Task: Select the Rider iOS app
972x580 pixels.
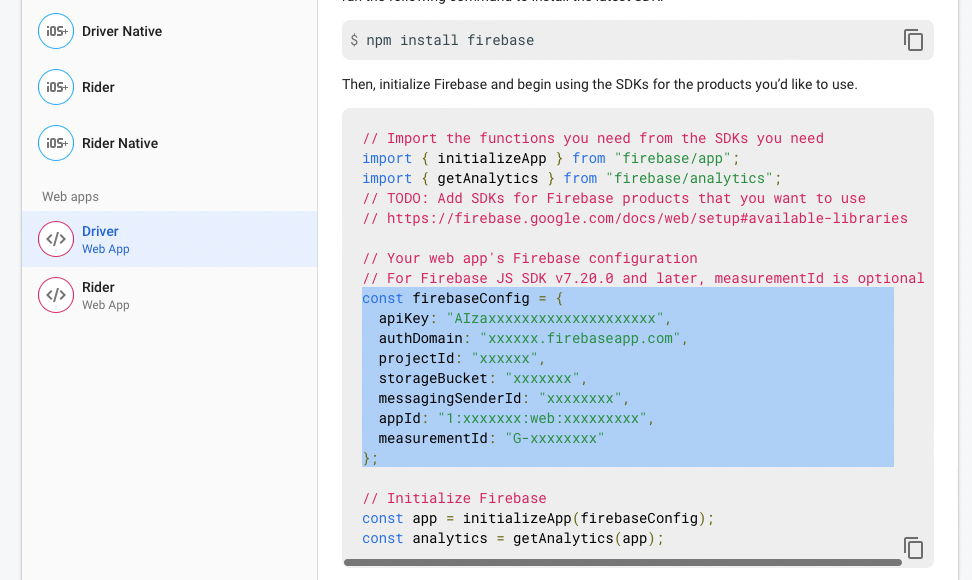Action: tap(169, 87)
